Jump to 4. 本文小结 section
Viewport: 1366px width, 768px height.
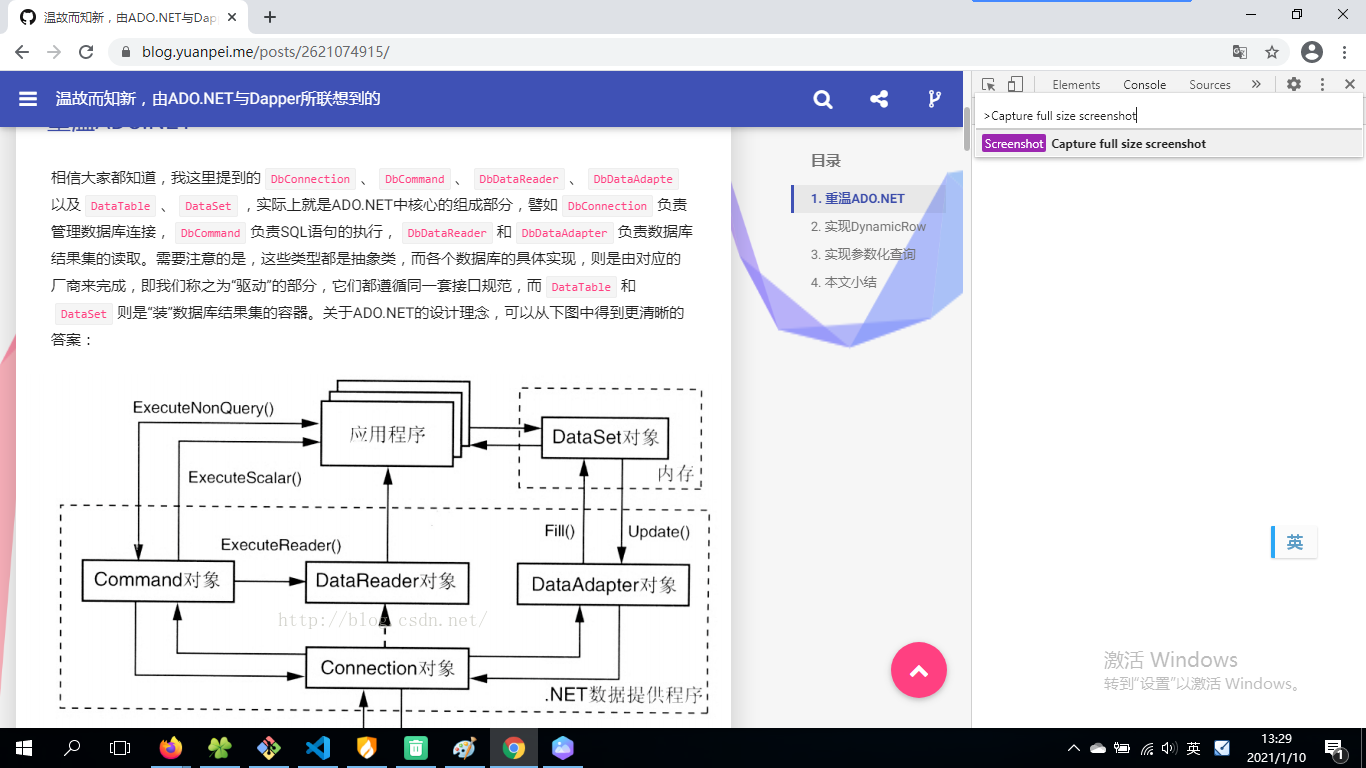(844, 282)
